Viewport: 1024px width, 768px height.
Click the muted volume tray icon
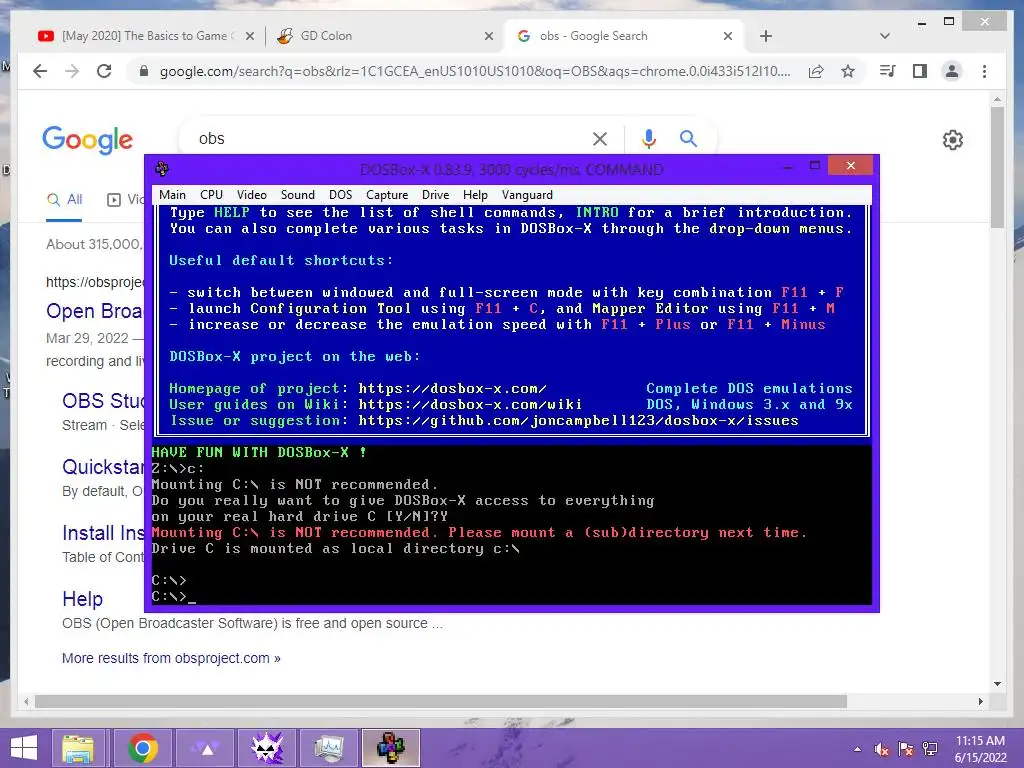[x=882, y=749]
